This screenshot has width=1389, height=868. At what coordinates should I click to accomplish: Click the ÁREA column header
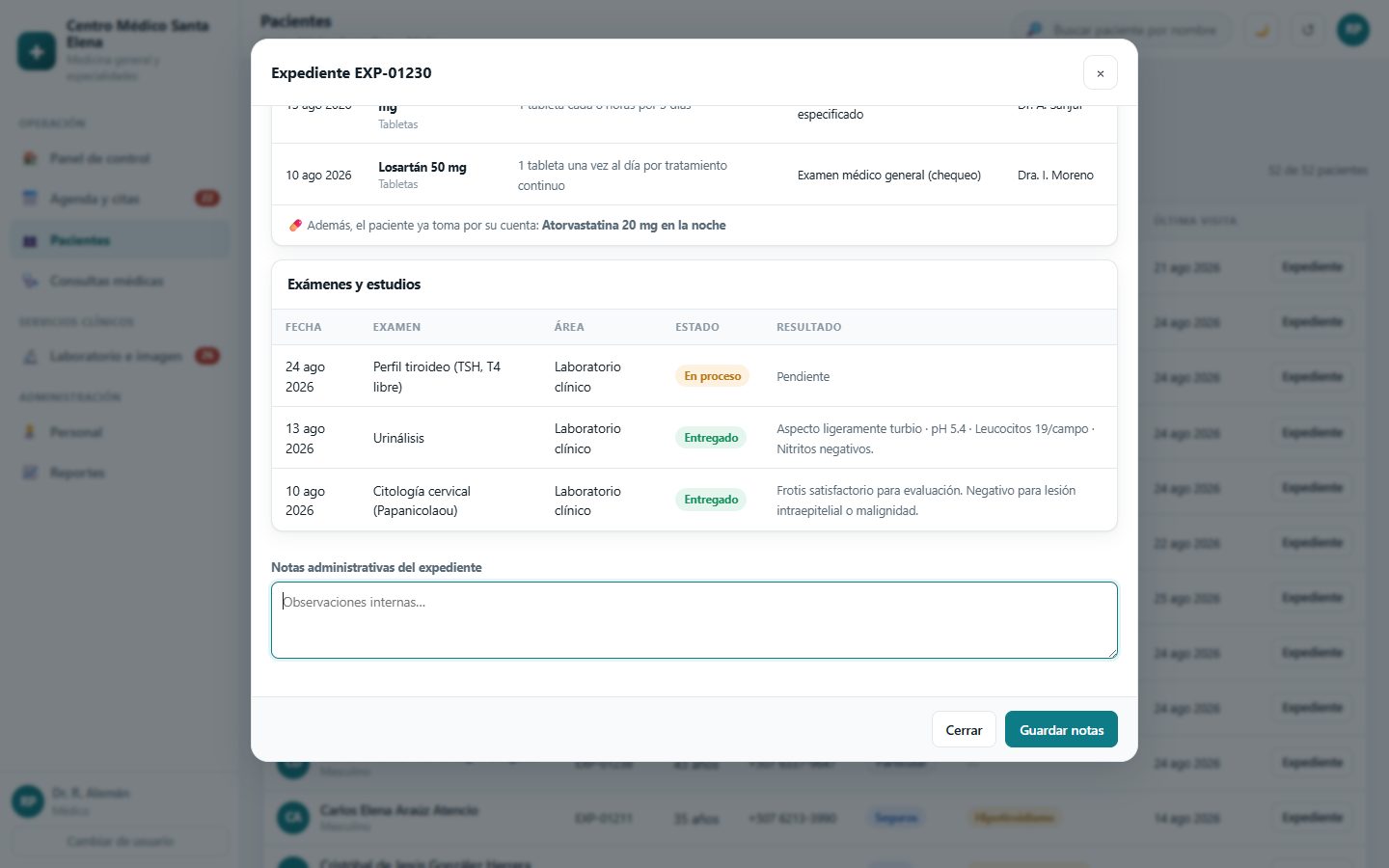569,327
